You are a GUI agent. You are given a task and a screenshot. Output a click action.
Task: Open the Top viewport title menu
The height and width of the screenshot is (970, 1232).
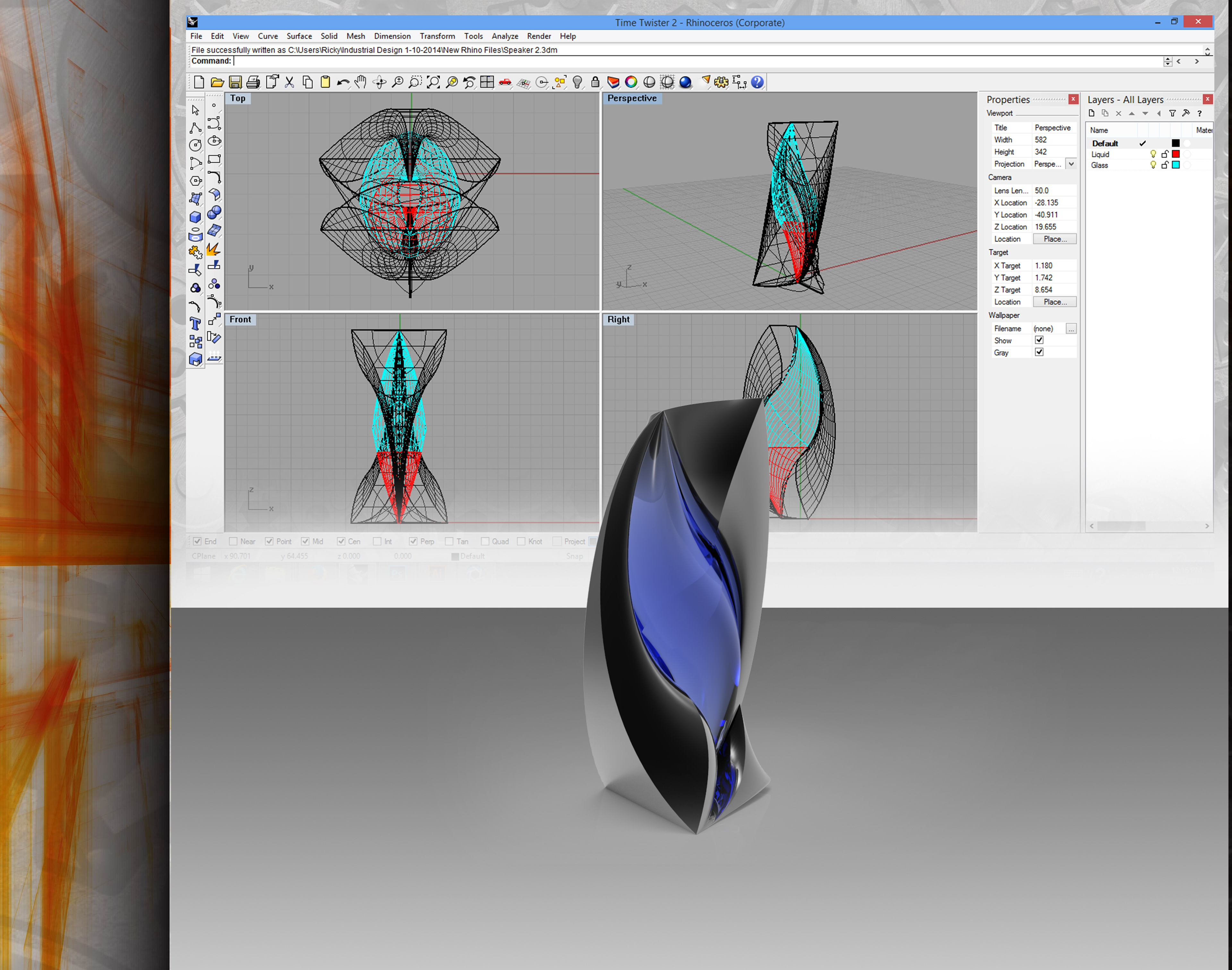tap(238, 98)
